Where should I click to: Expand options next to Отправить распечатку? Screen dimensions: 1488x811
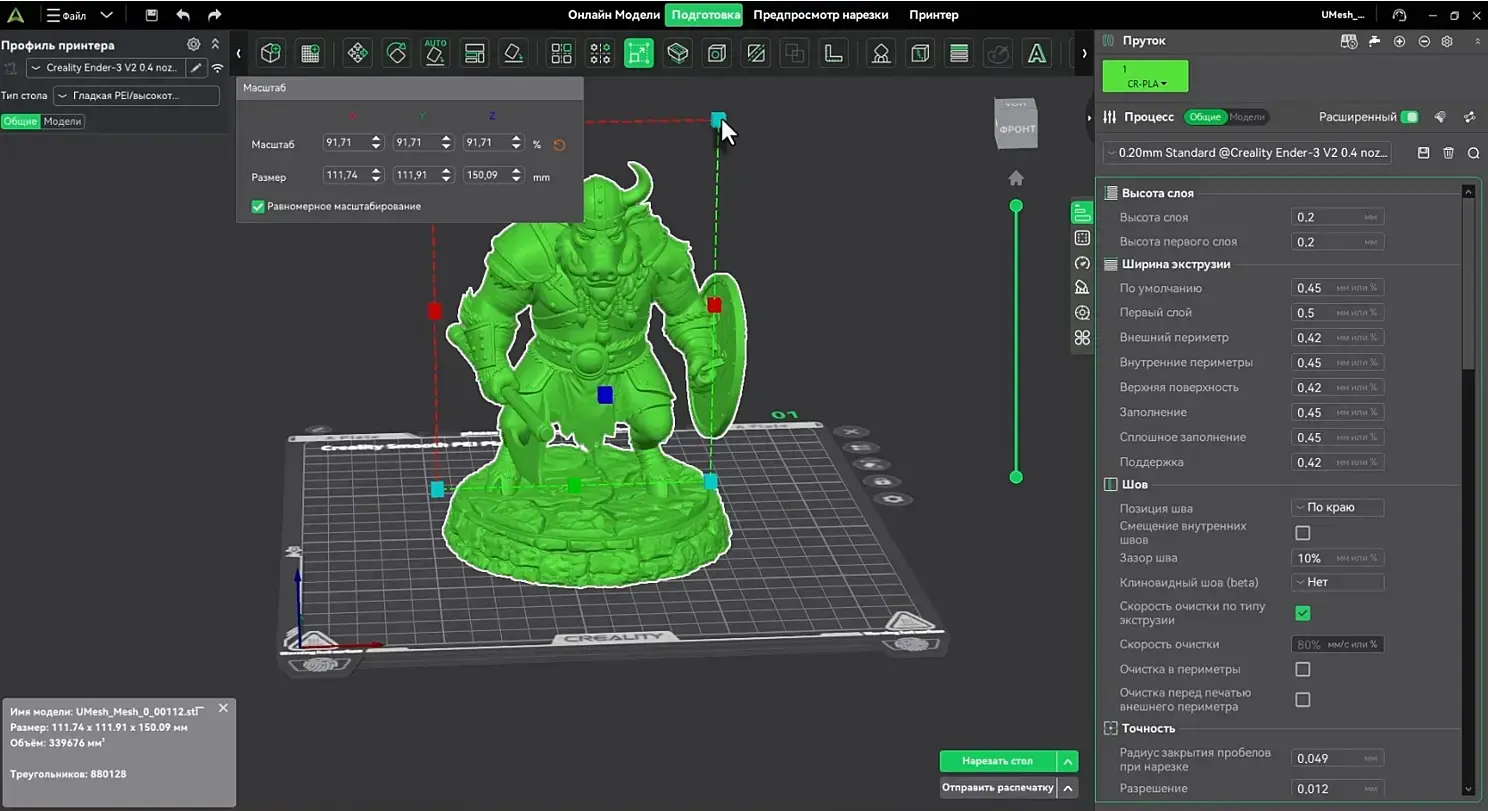1068,788
